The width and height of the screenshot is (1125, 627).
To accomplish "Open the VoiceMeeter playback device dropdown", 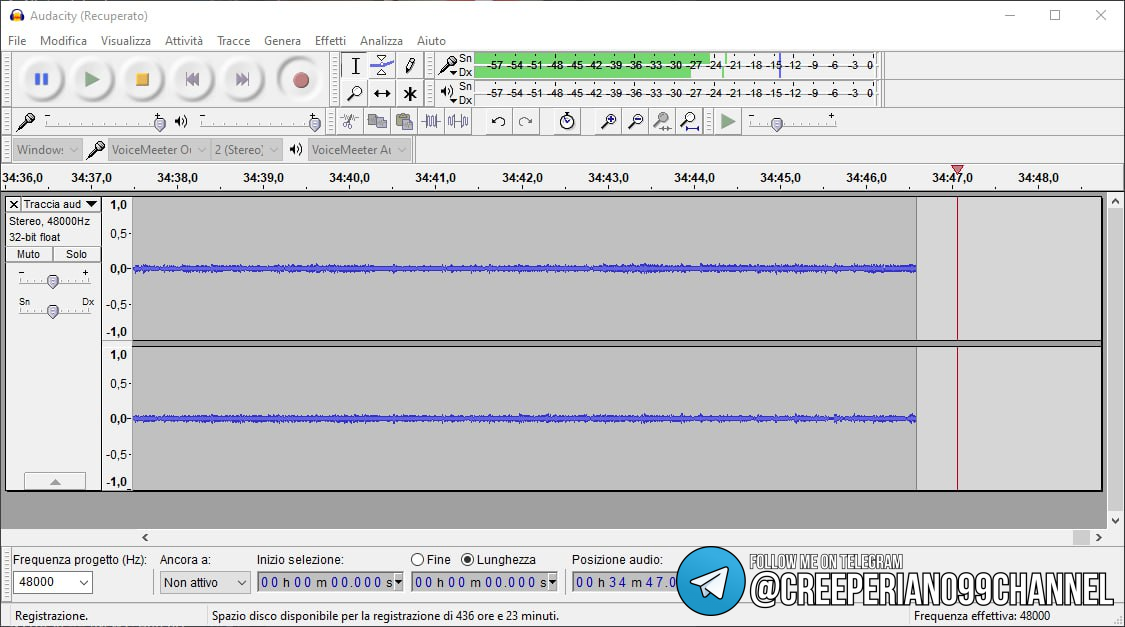I will point(359,150).
